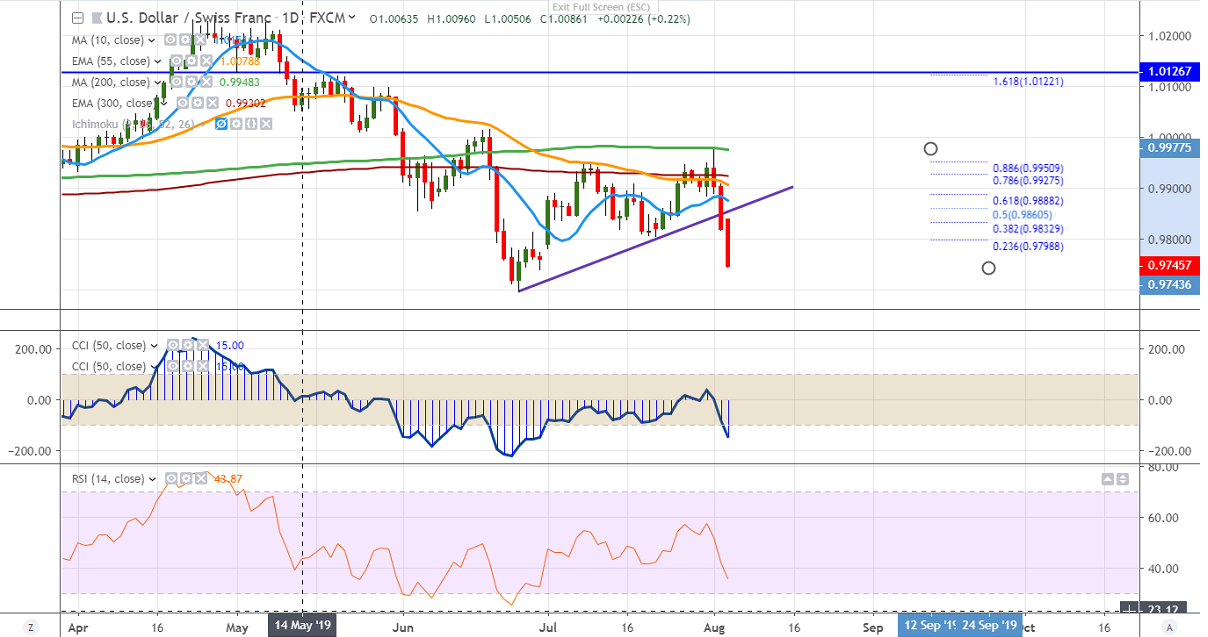This screenshot has width=1208, height=637.
Task: Click the 0.99775 price scale label
Action: click(x=1168, y=148)
